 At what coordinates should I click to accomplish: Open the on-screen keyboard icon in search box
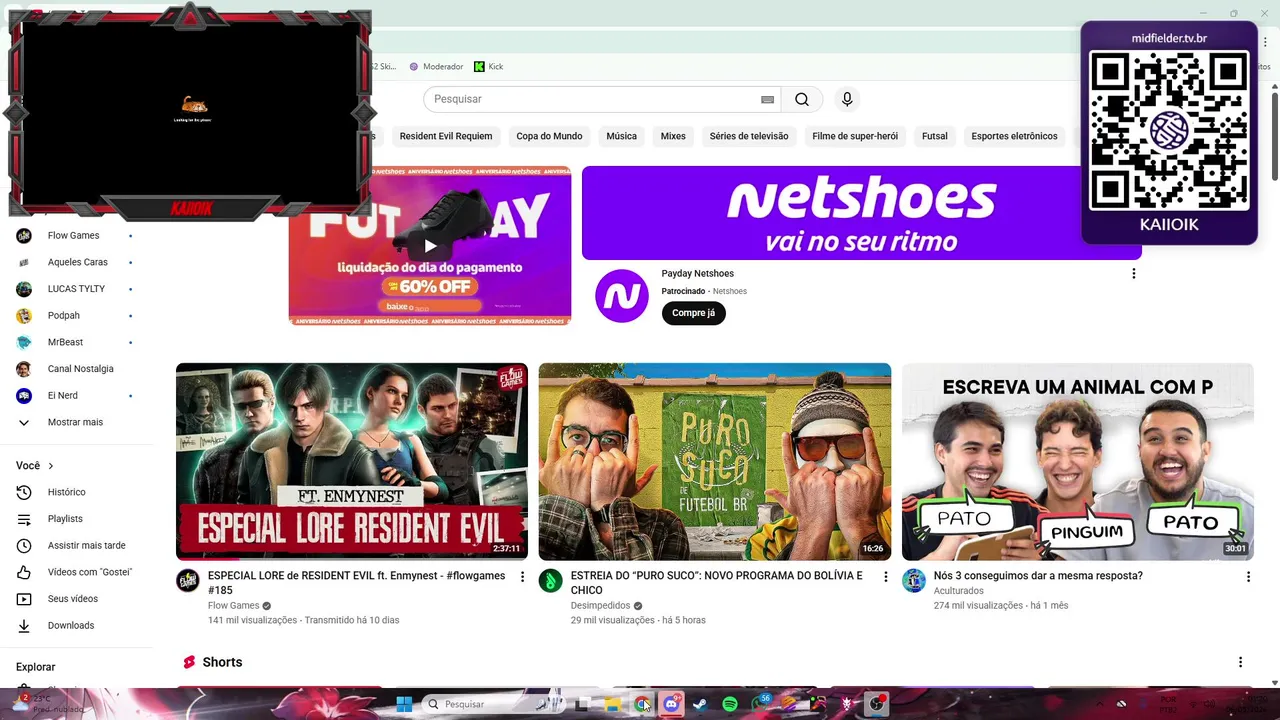767,99
